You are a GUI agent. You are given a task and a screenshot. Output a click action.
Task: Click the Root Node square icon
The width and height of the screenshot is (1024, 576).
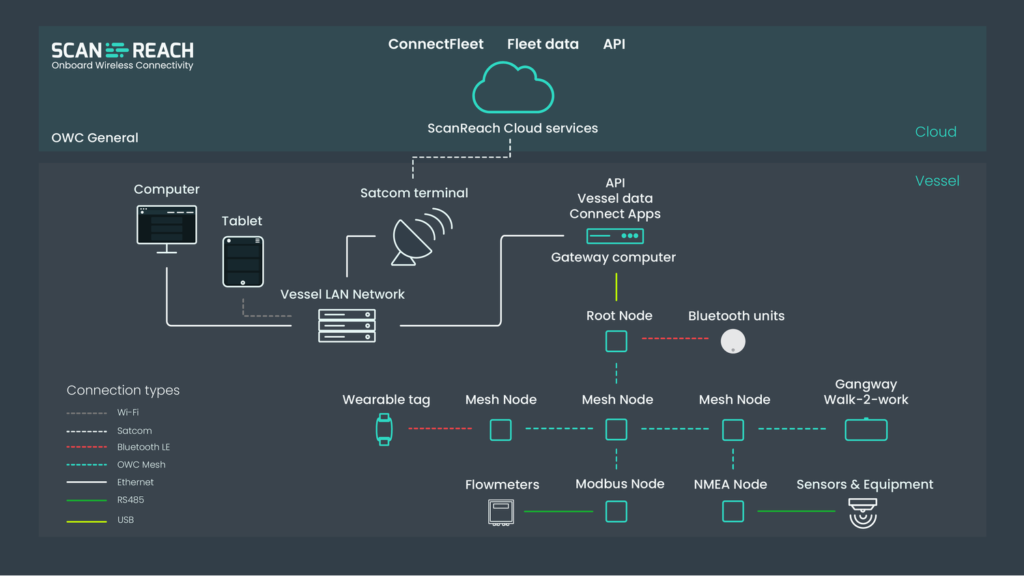point(617,342)
